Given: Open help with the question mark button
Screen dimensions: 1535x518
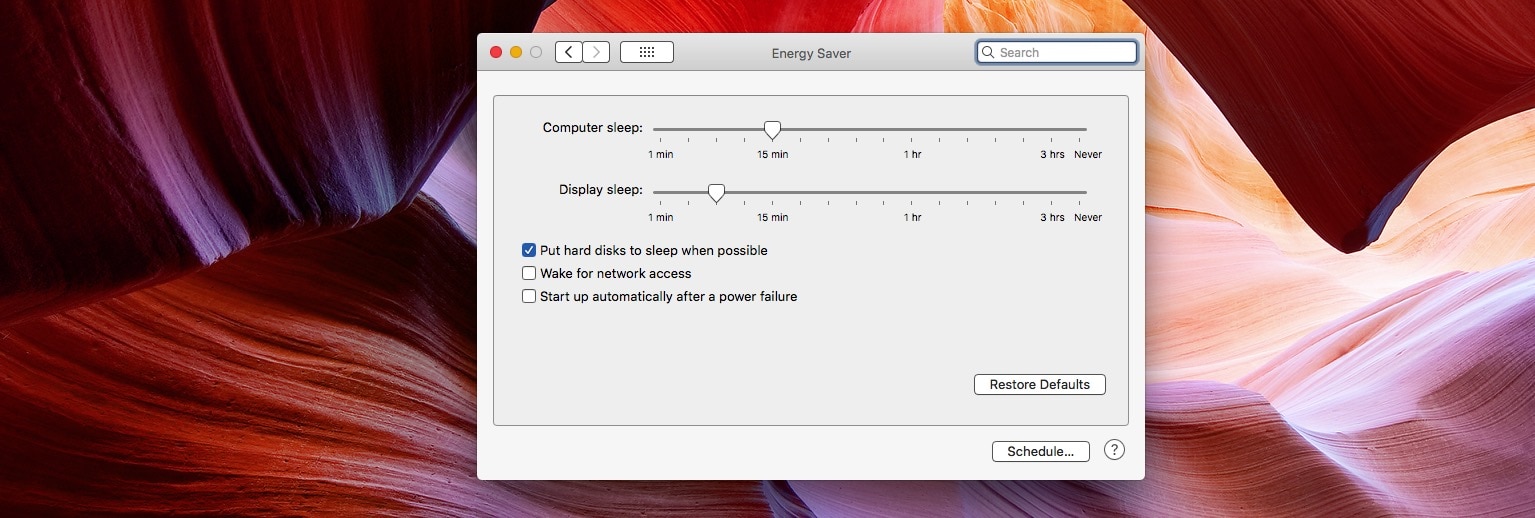Looking at the screenshot, I should (x=1114, y=450).
